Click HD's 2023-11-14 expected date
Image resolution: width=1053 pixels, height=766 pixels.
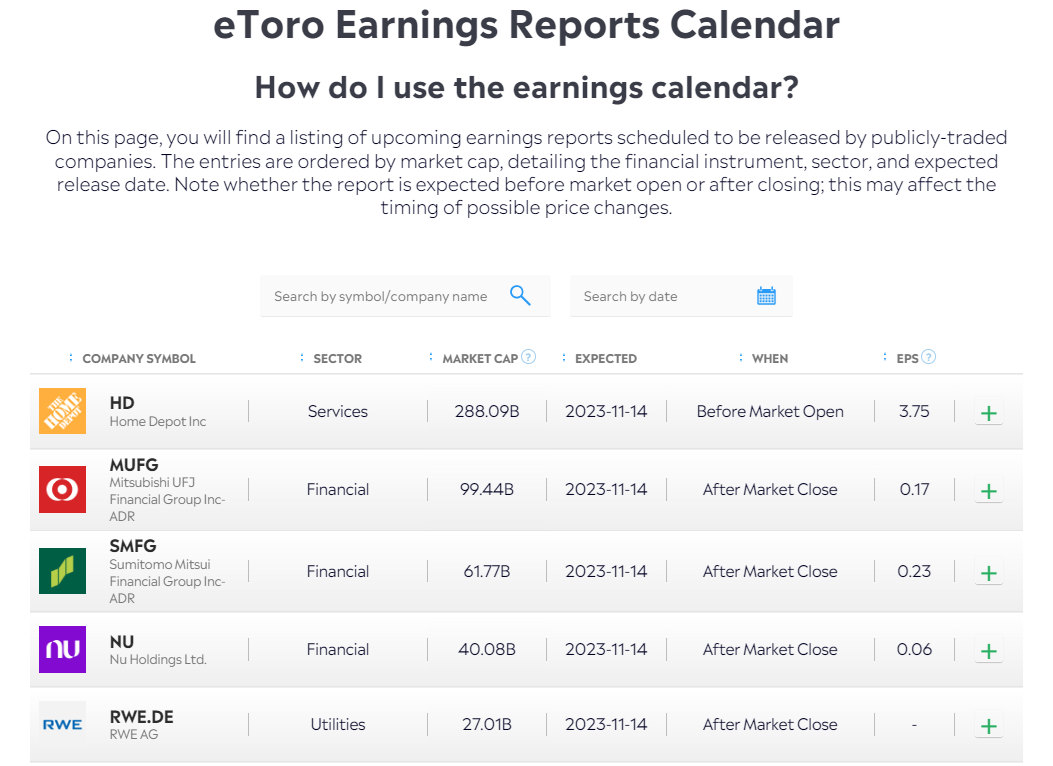(x=606, y=412)
